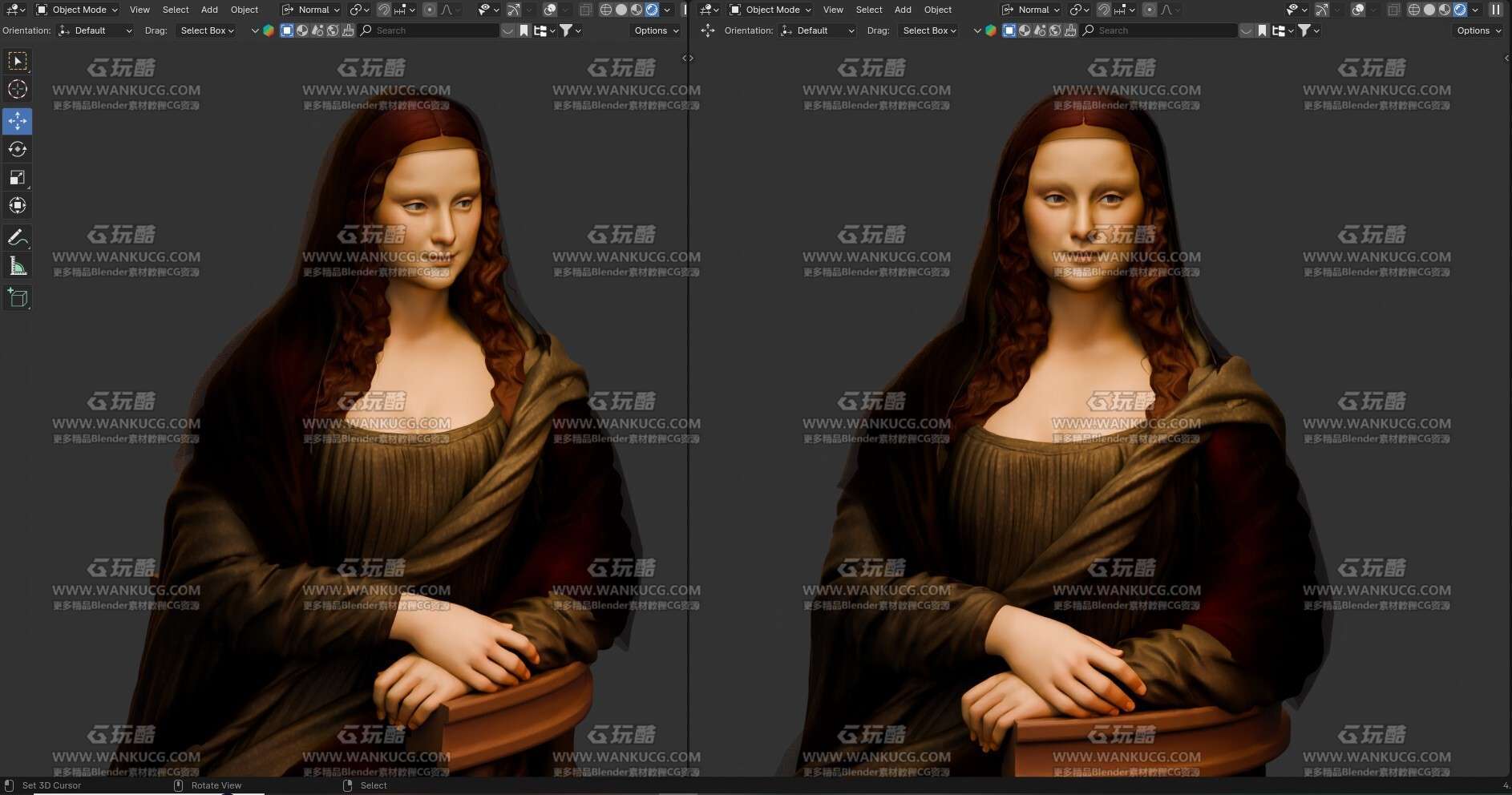
Task: Open Drag Select Box dropdown, left viewport
Action: [206, 30]
